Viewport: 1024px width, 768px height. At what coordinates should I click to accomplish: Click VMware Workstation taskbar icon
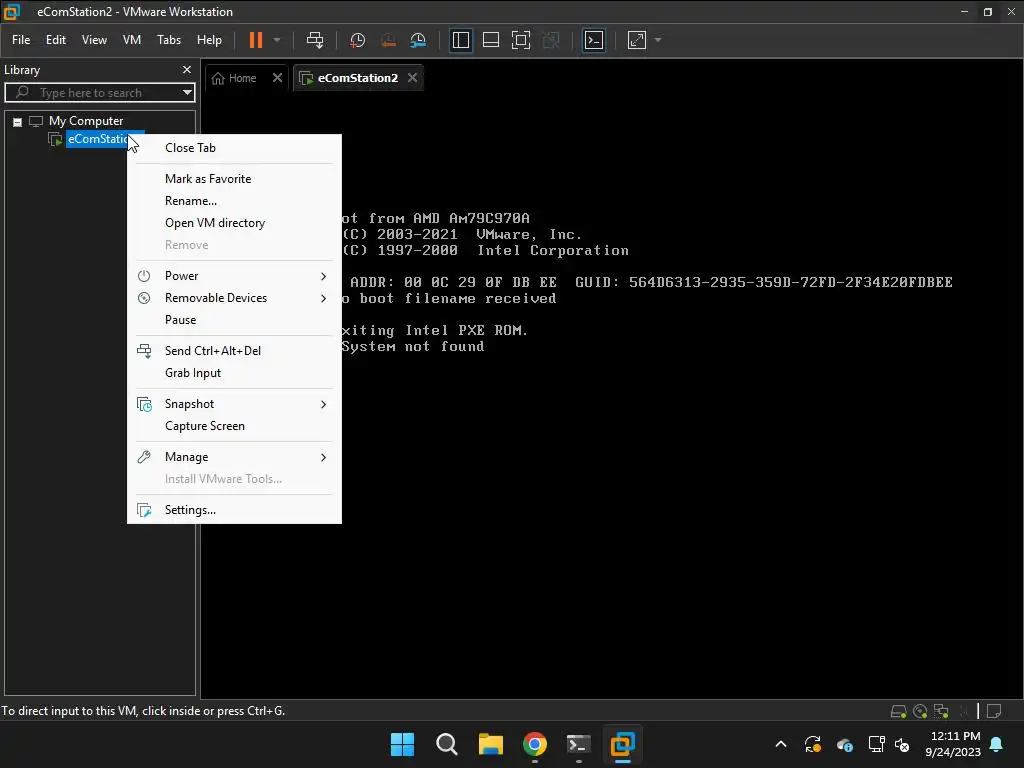point(622,744)
